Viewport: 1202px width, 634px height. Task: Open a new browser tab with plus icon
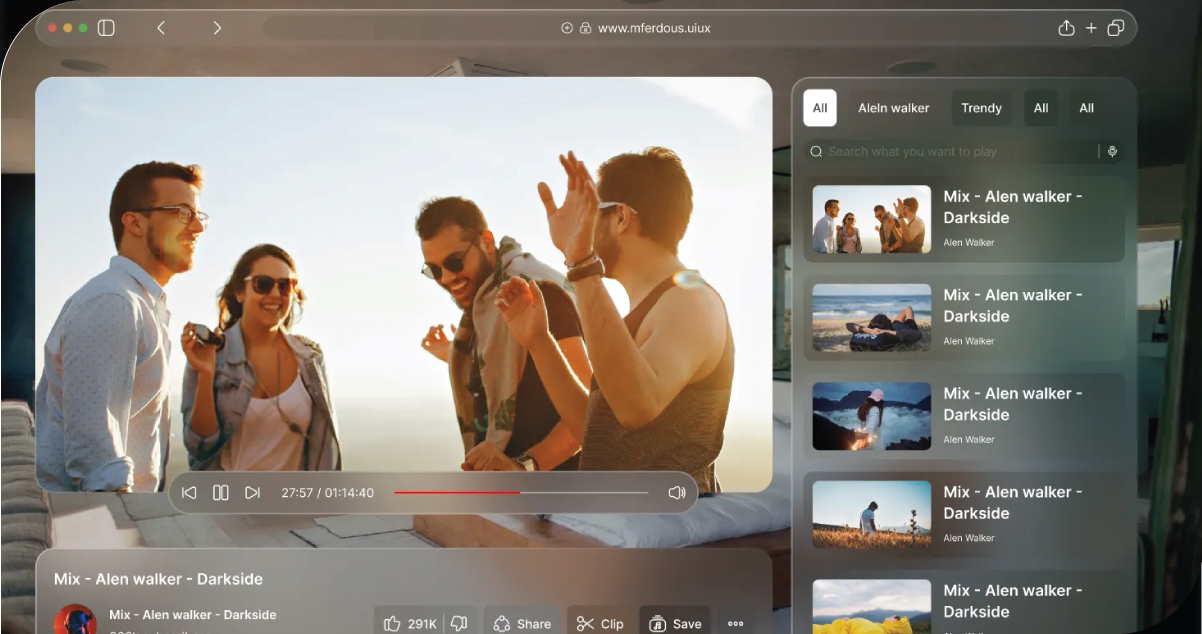click(x=1091, y=28)
